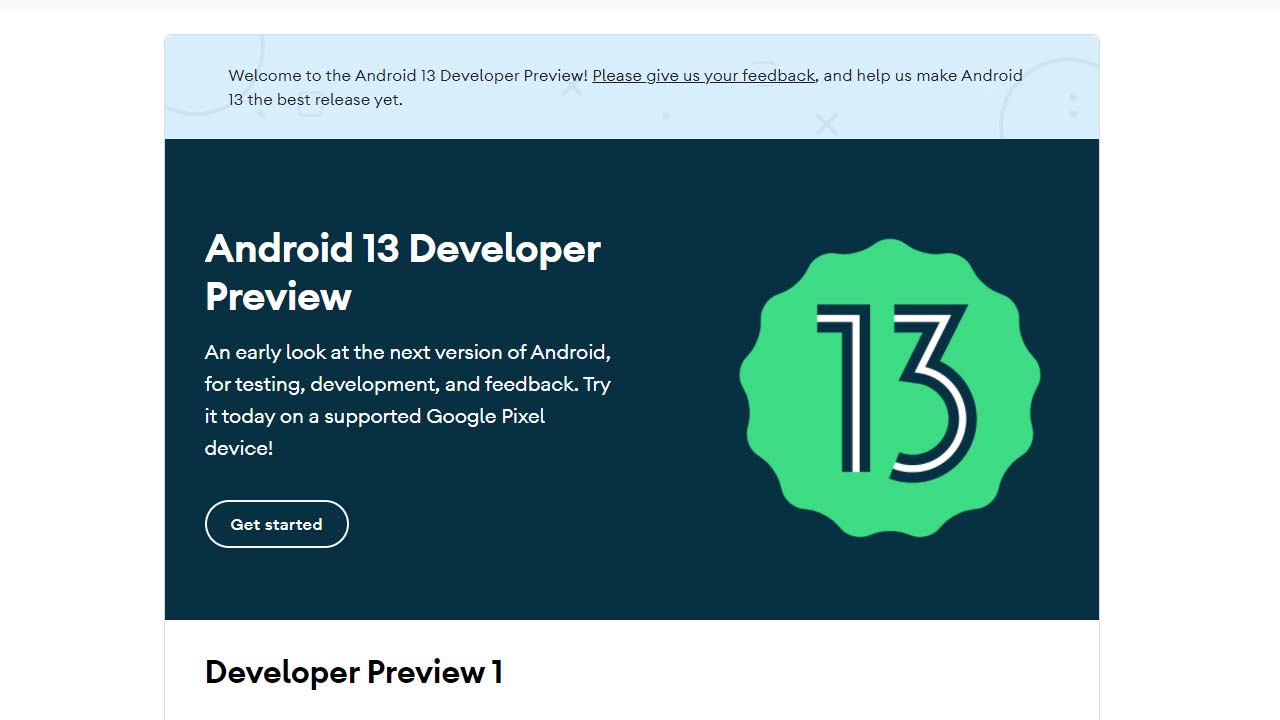1280x720 pixels.
Task: Click the Android 13 green badge logo
Action: pos(890,388)
